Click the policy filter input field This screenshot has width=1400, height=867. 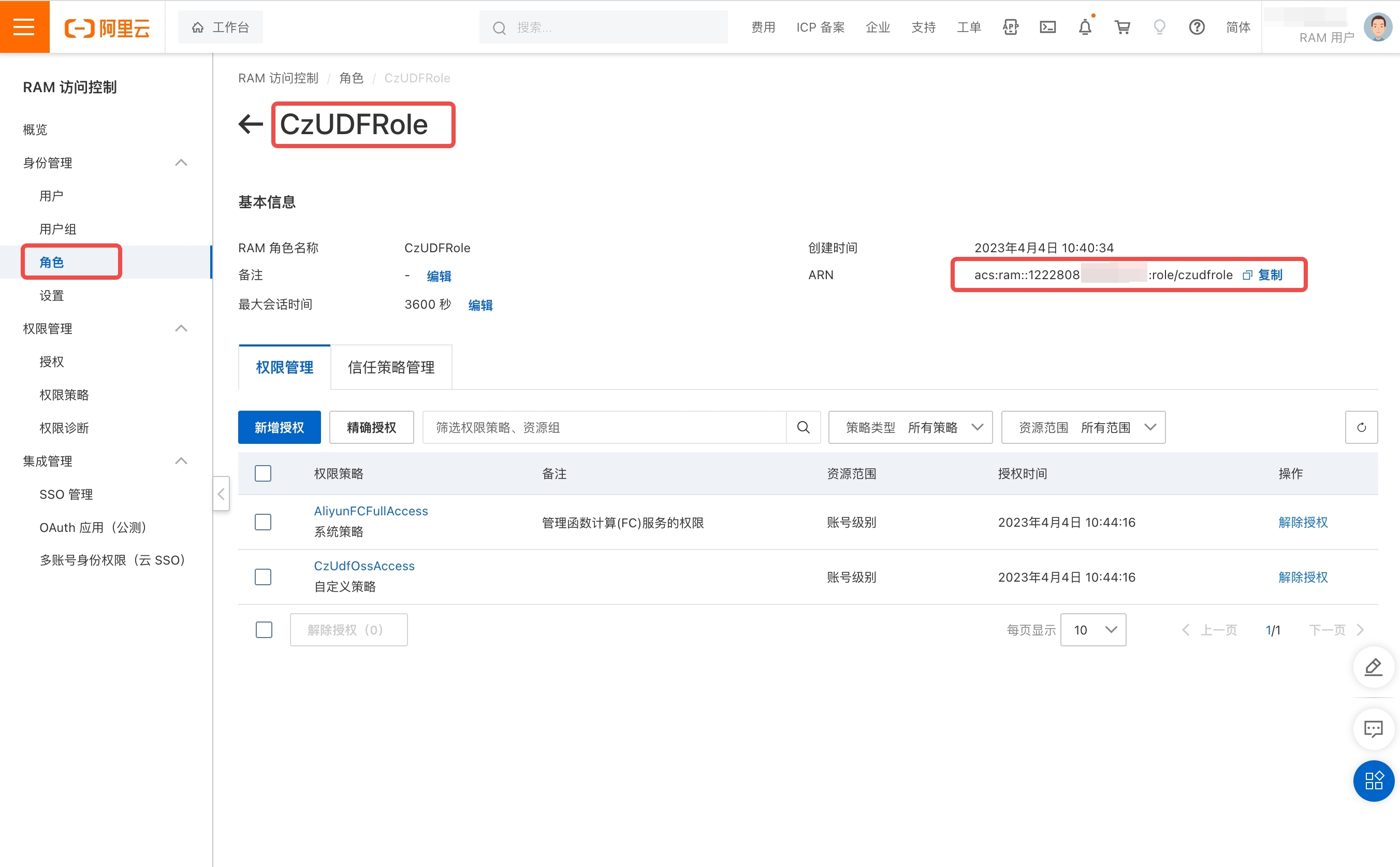point(604,427)
